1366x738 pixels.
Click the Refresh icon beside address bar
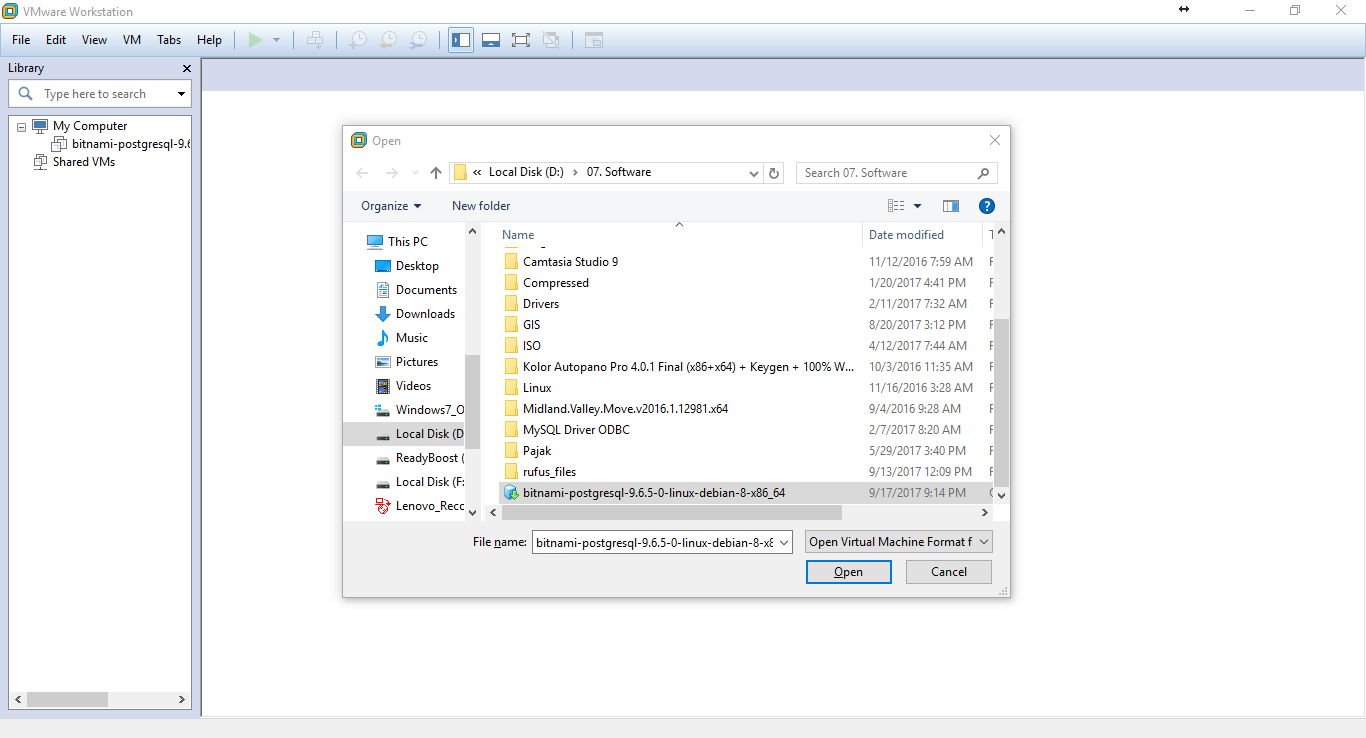click(x=774, y=173)
